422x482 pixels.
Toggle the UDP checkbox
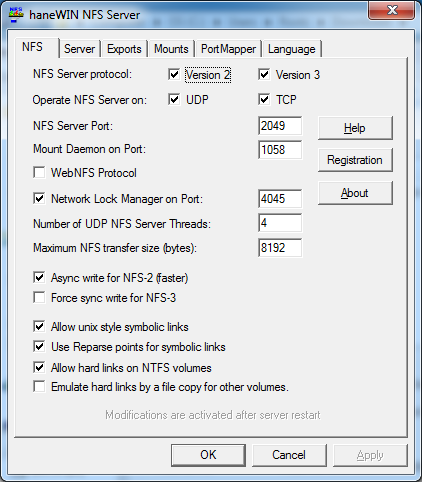click(x=174, y=99)
